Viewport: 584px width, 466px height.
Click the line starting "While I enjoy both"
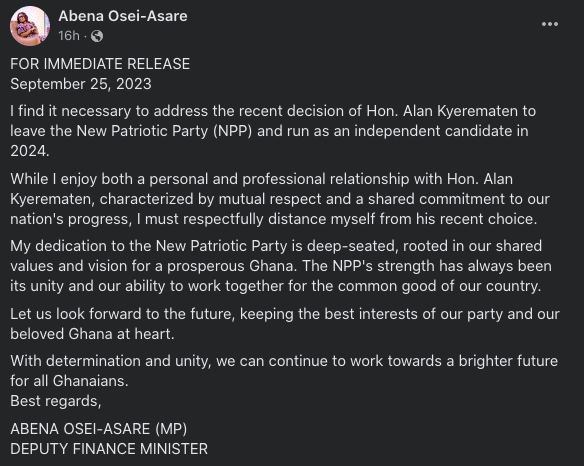tap(261, 179)
